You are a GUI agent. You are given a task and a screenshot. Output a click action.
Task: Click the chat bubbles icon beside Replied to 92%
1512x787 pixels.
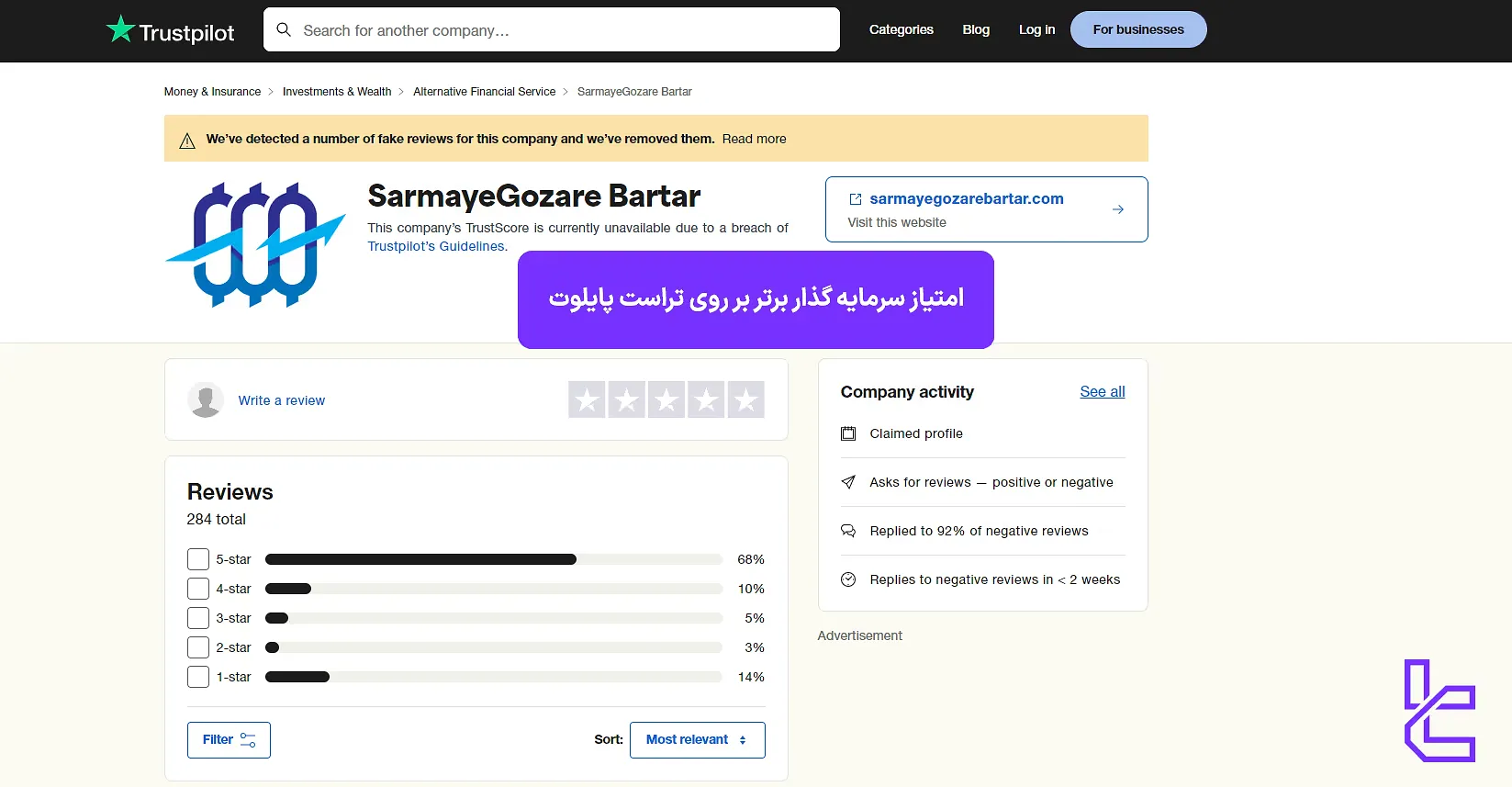(x=848, y=531)
